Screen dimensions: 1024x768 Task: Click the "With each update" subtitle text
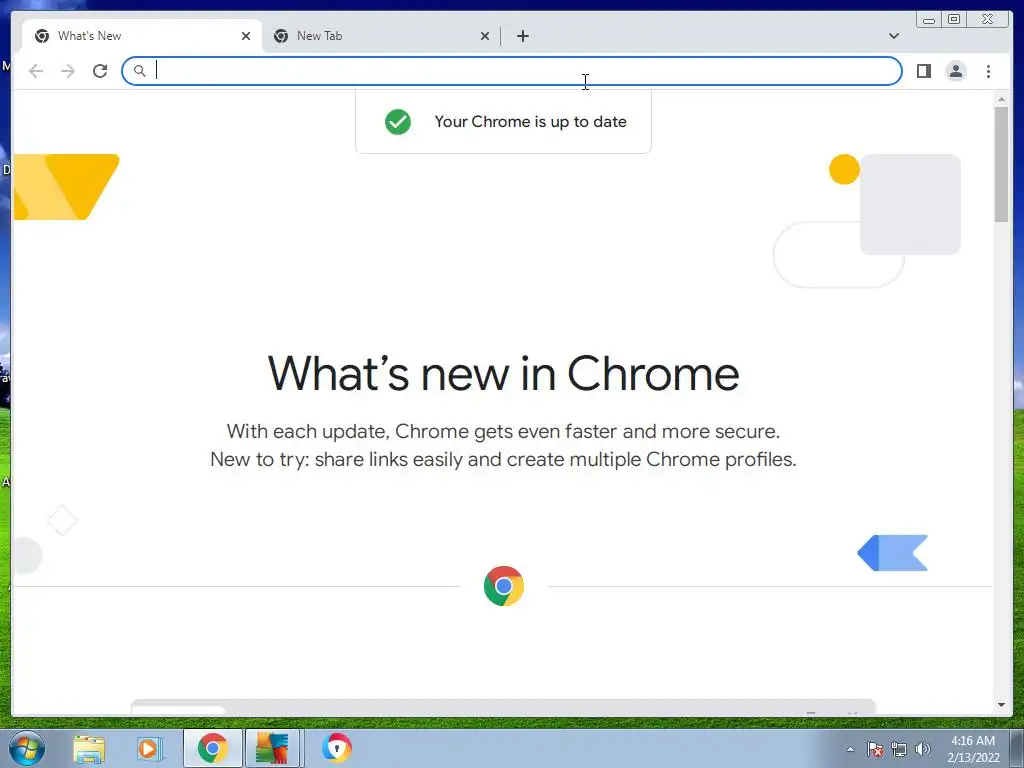[x=503, y=431]
